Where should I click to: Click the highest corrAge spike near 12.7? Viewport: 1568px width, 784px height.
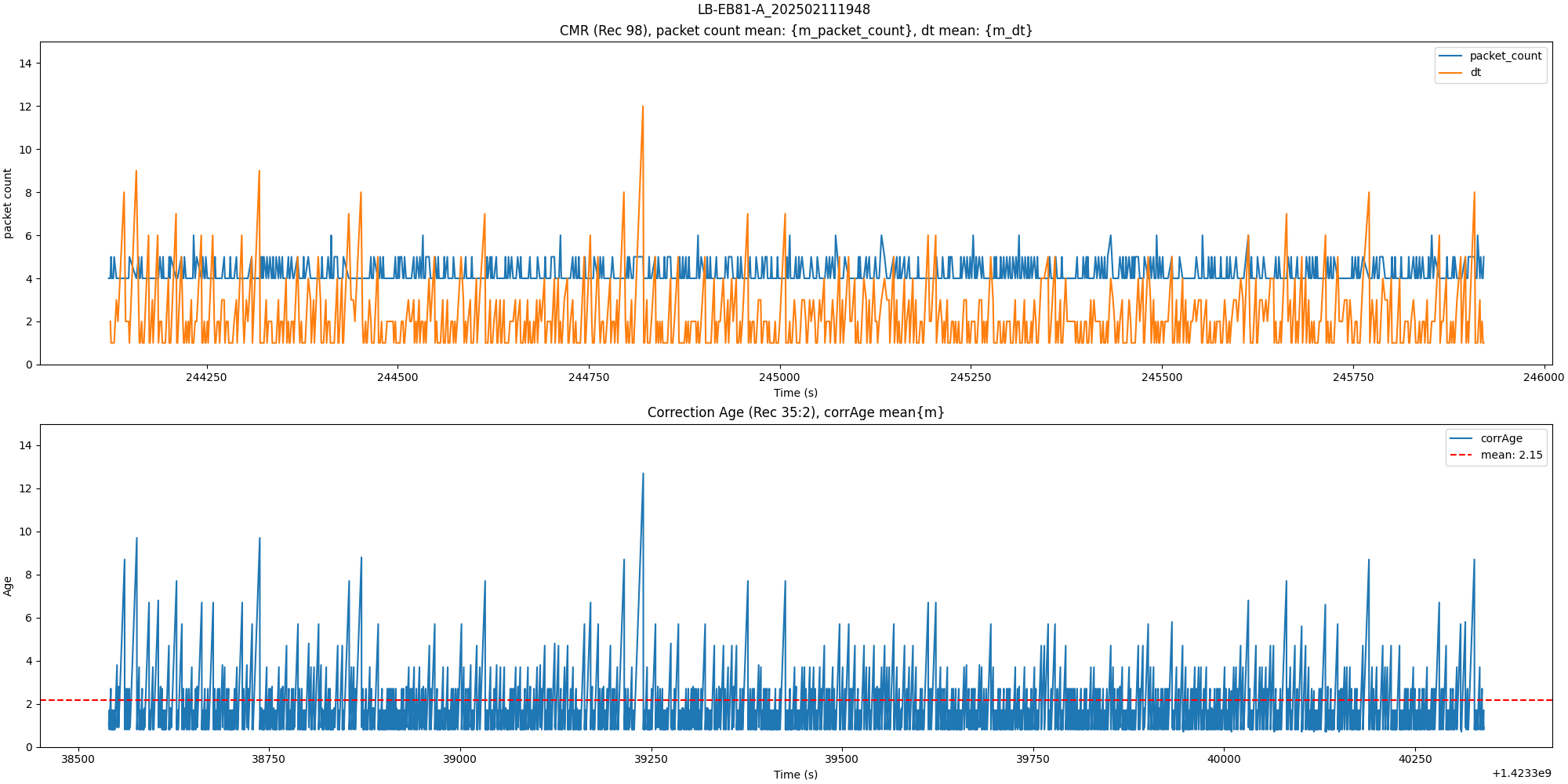click(x=643, y=474)
